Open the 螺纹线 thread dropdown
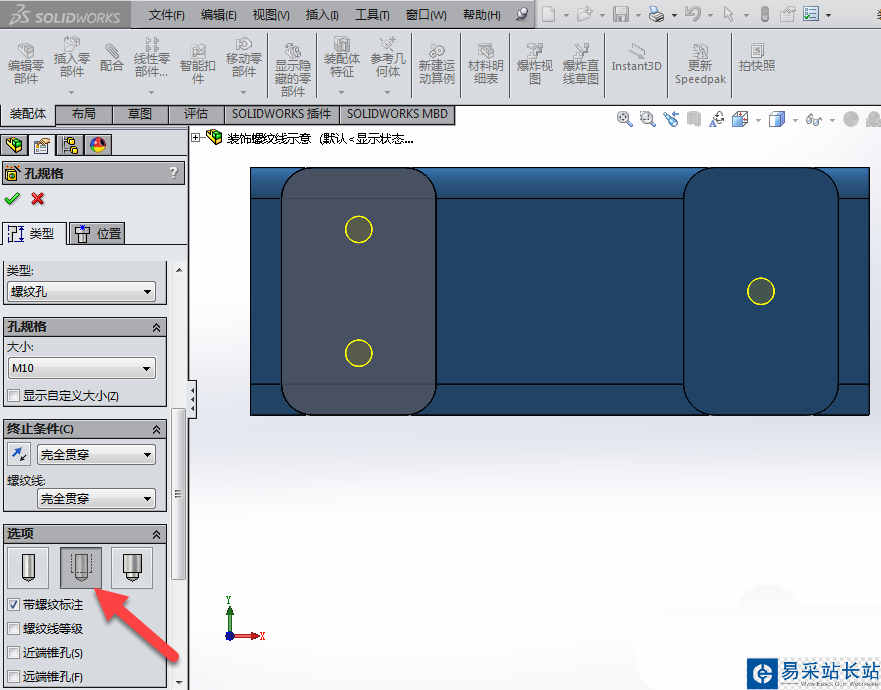This screenshot has height=690, width=881. 96,498
